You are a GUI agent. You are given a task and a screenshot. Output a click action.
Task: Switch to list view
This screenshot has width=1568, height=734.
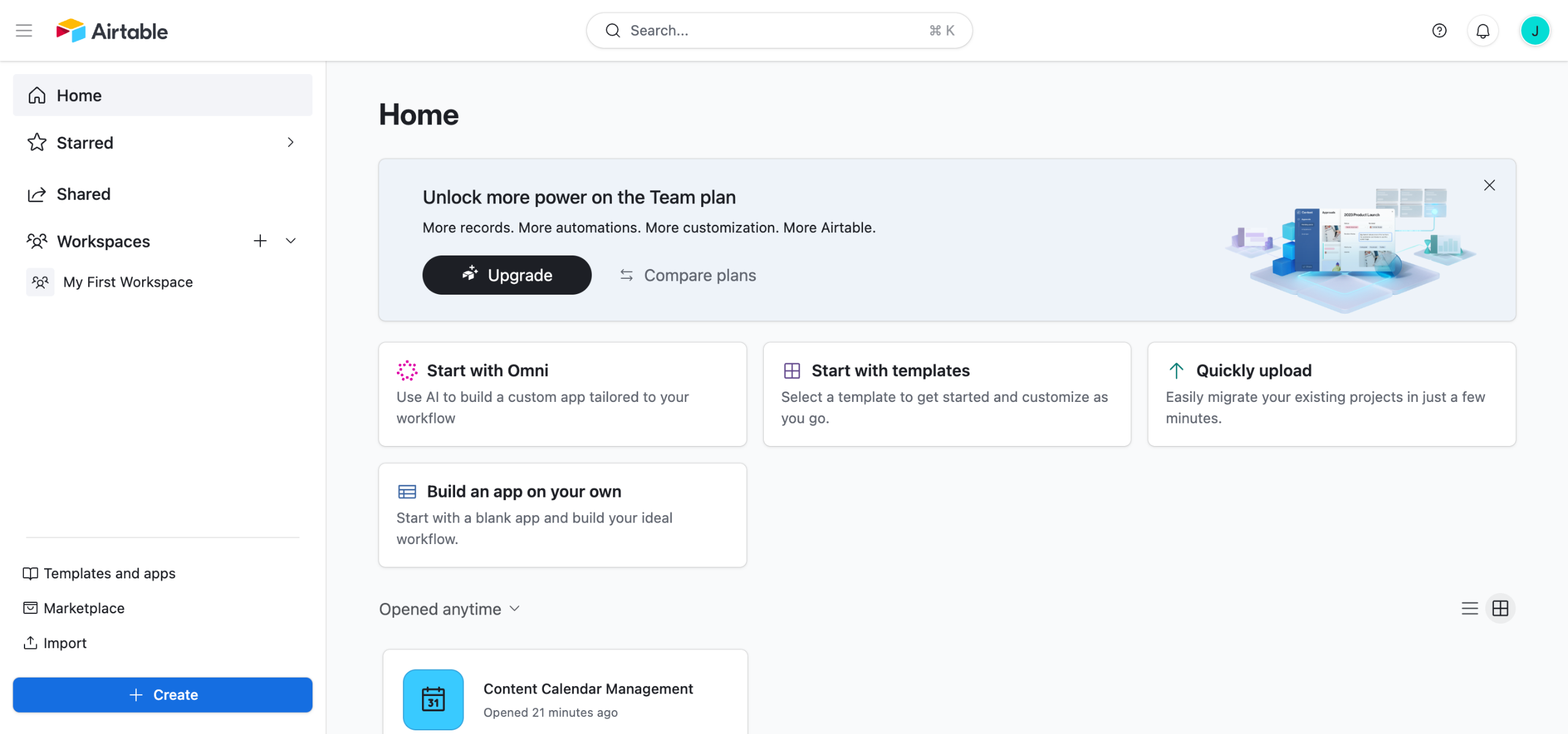[x=1469, y=608]
